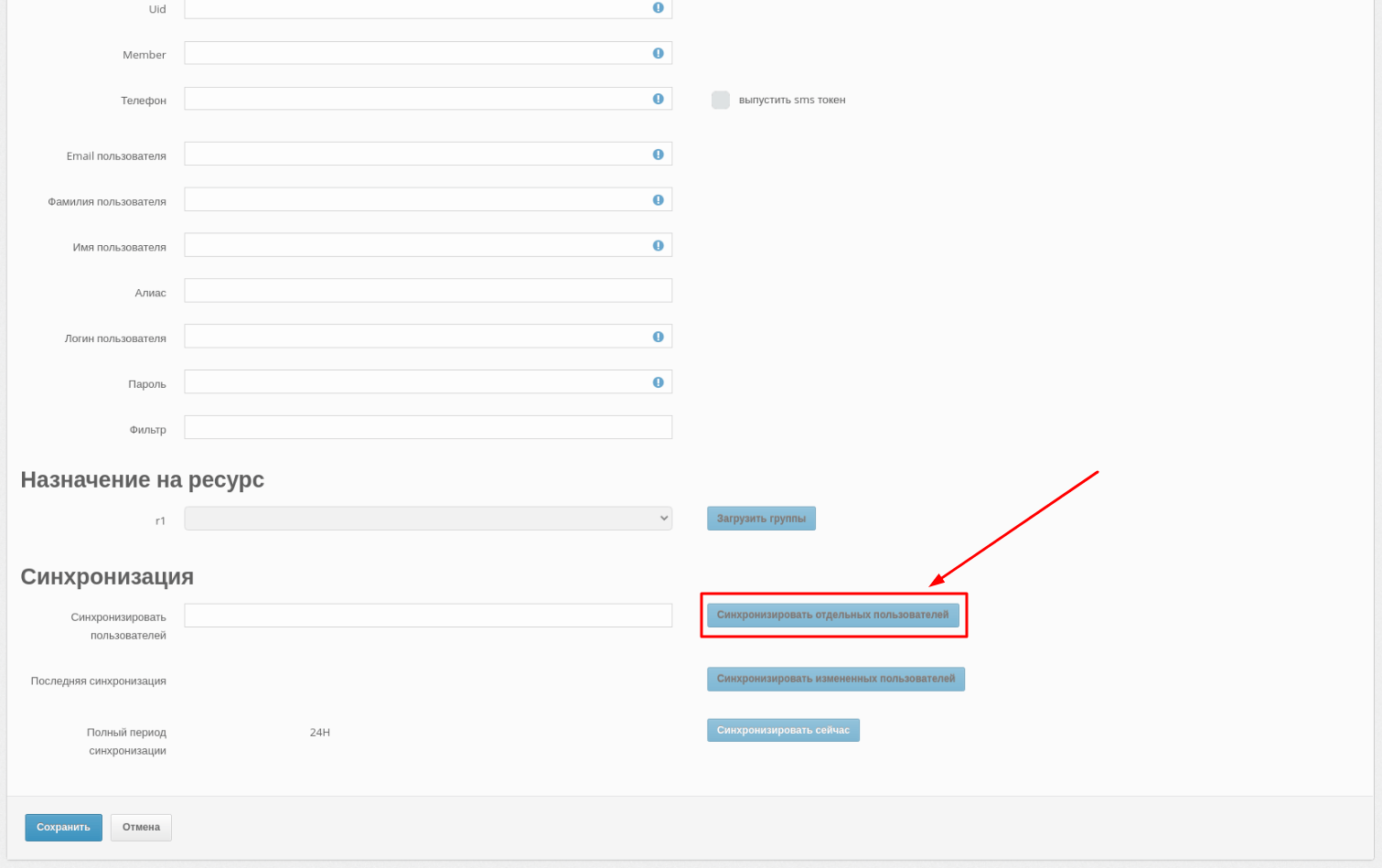Enable the выпустить sms токен checkbox
Screen dimensions: 1382x868
click(x=721, y=100)
